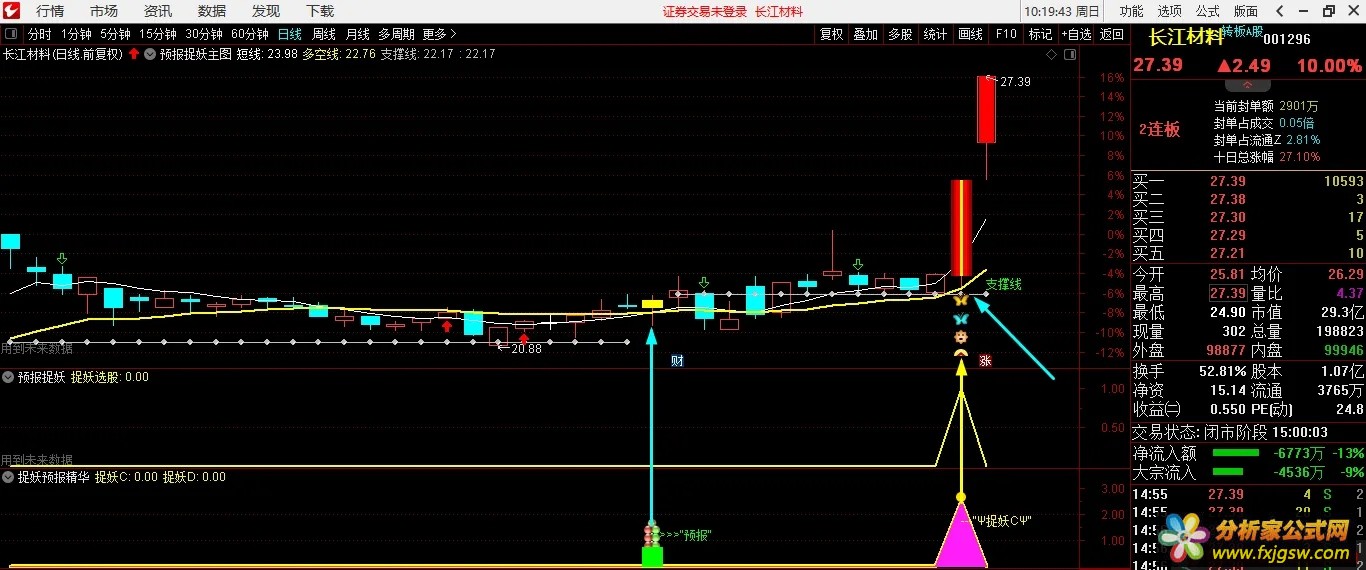Open the 版面 menu
1366x570 pixels.
point(1245,11)
